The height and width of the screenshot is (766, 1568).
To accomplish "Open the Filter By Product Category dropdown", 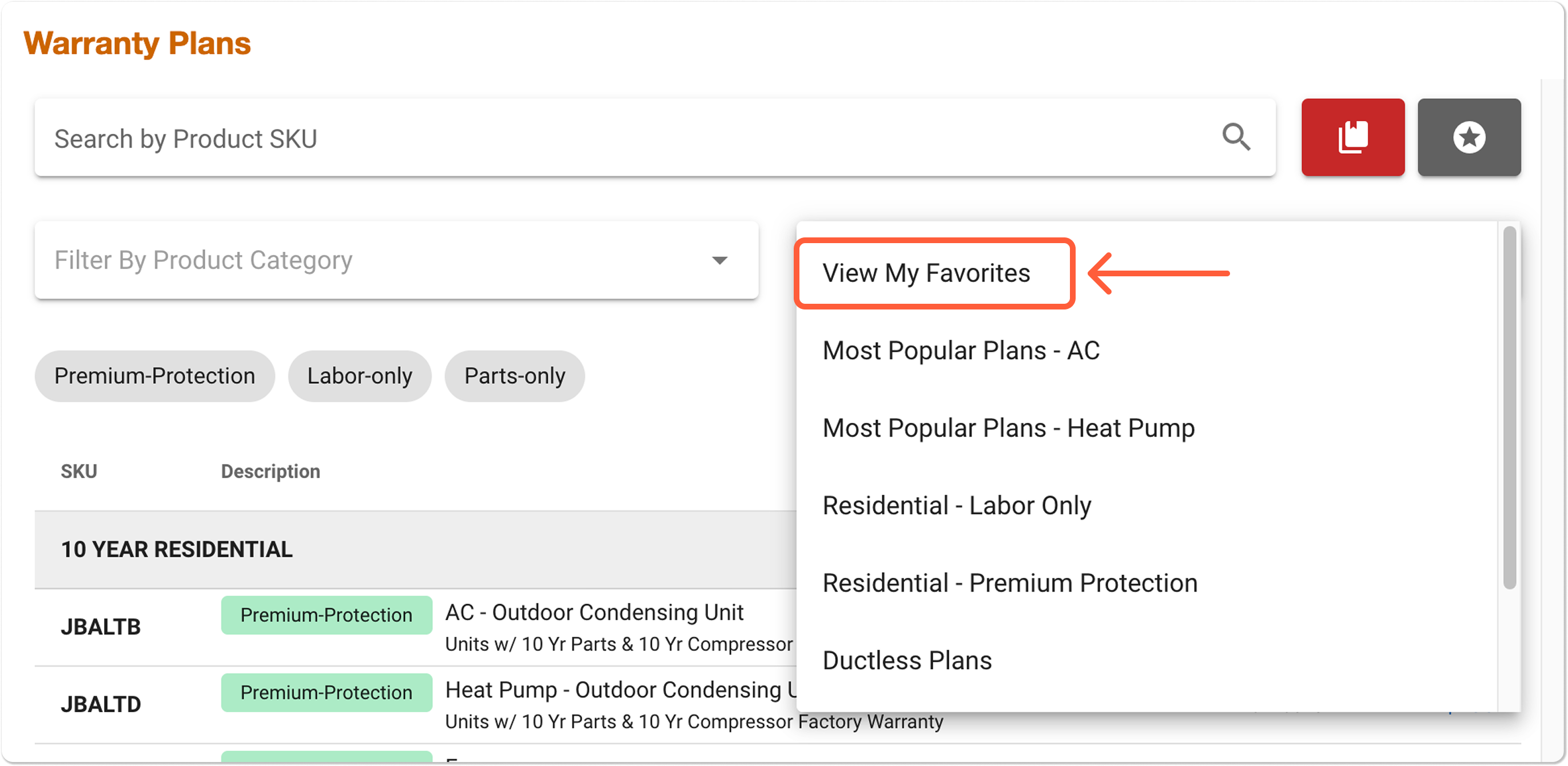I will coord(396,260).
